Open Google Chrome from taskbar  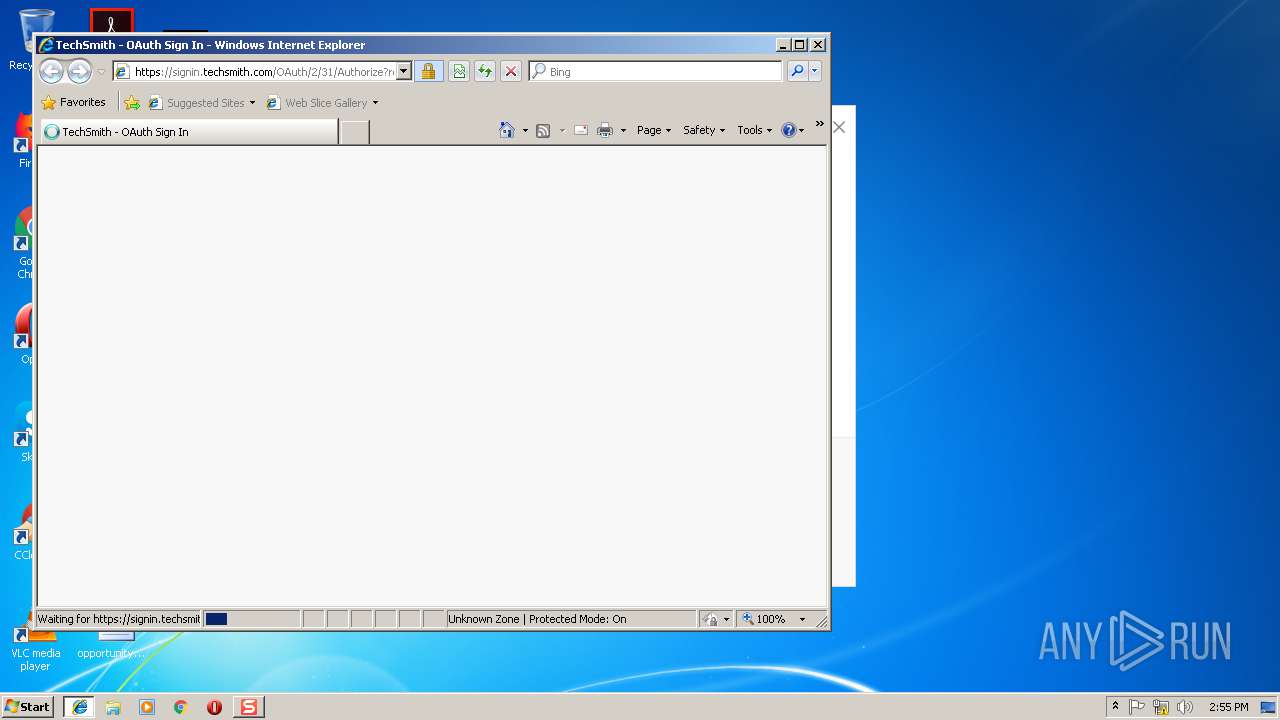click(181, 707)
